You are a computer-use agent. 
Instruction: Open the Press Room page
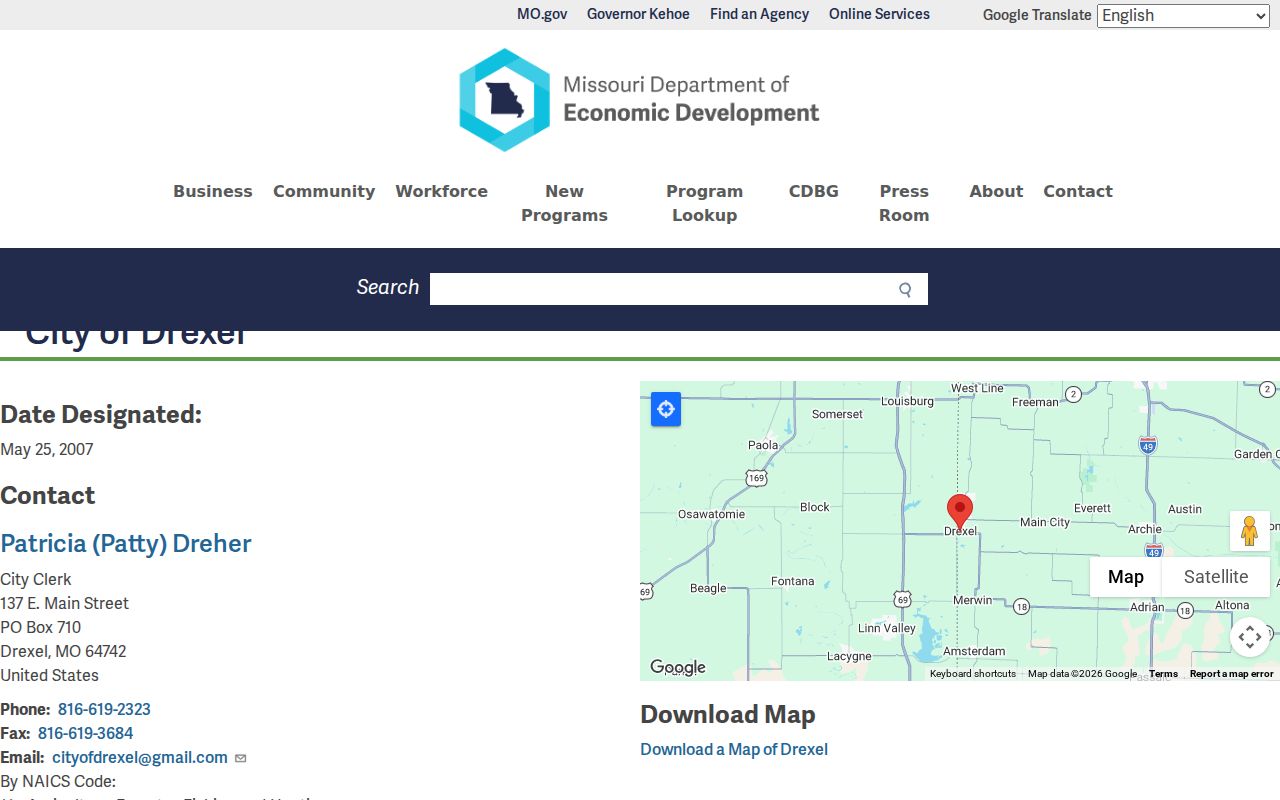(x=904, y=203)
